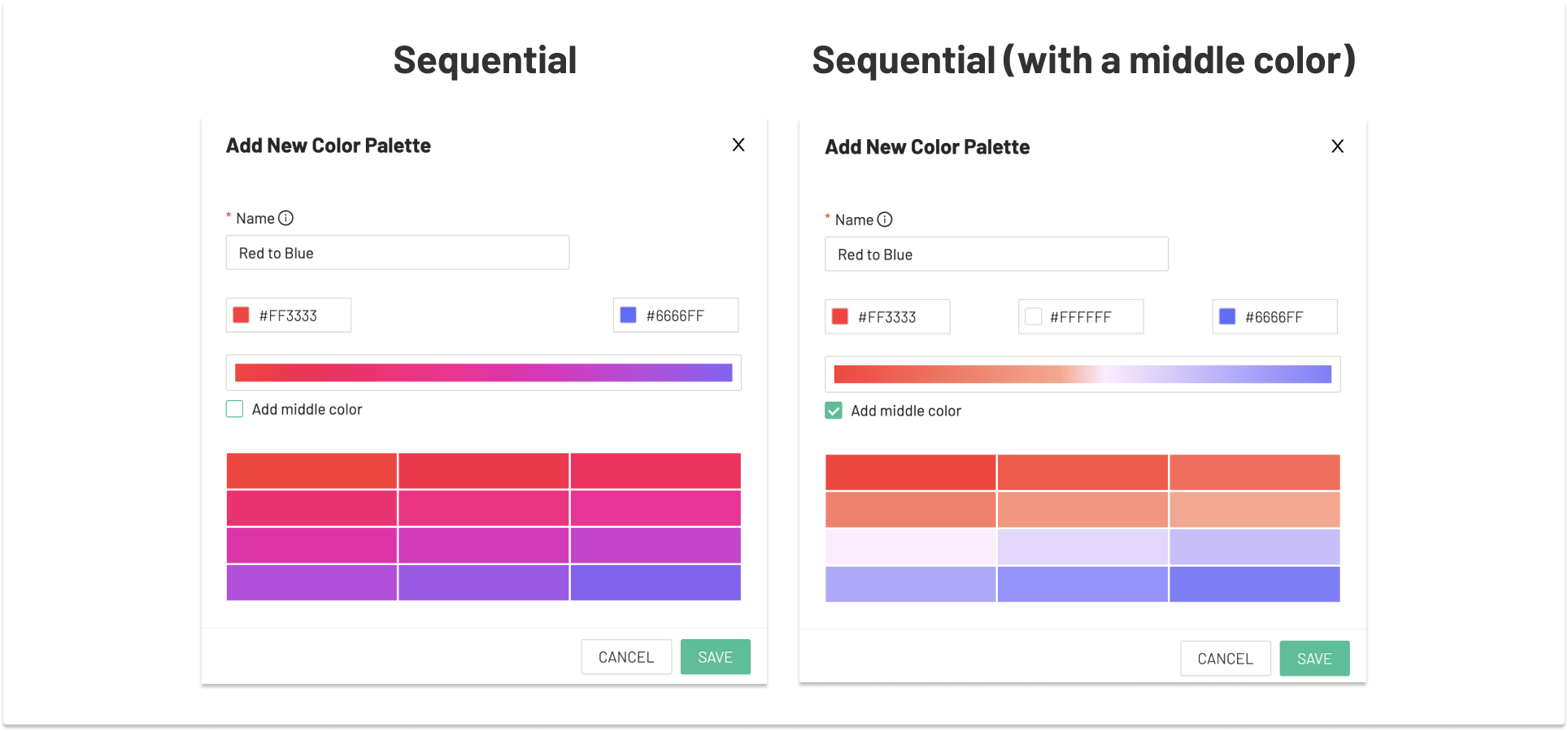Open the info tooltip beside Name in right dialog
Image resolution: width=1568 pixels, height=731 pixels.
886,219
